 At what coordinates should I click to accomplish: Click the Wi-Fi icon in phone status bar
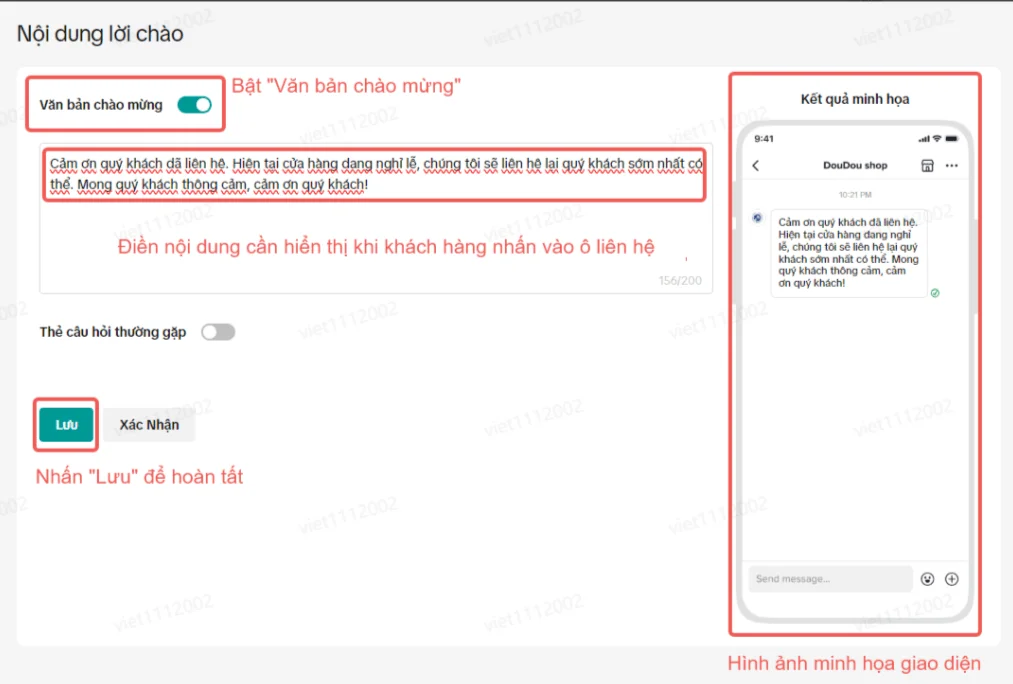[x=937, y=139]
